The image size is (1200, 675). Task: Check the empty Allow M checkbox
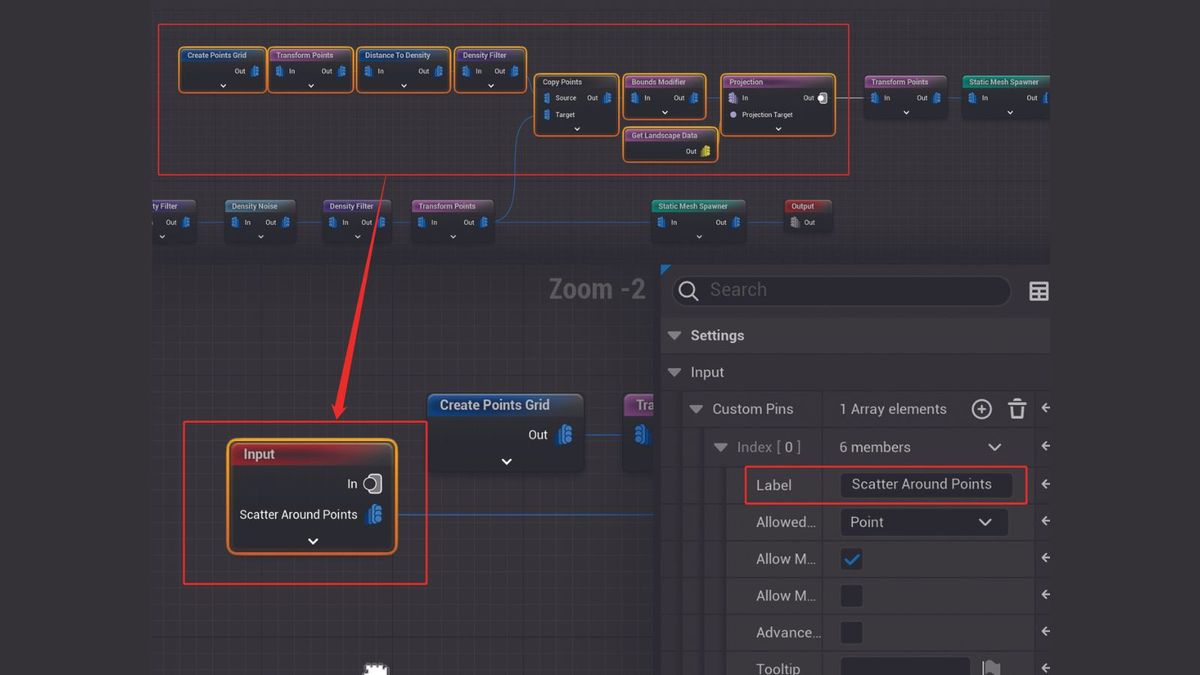[x=852, y=595]
